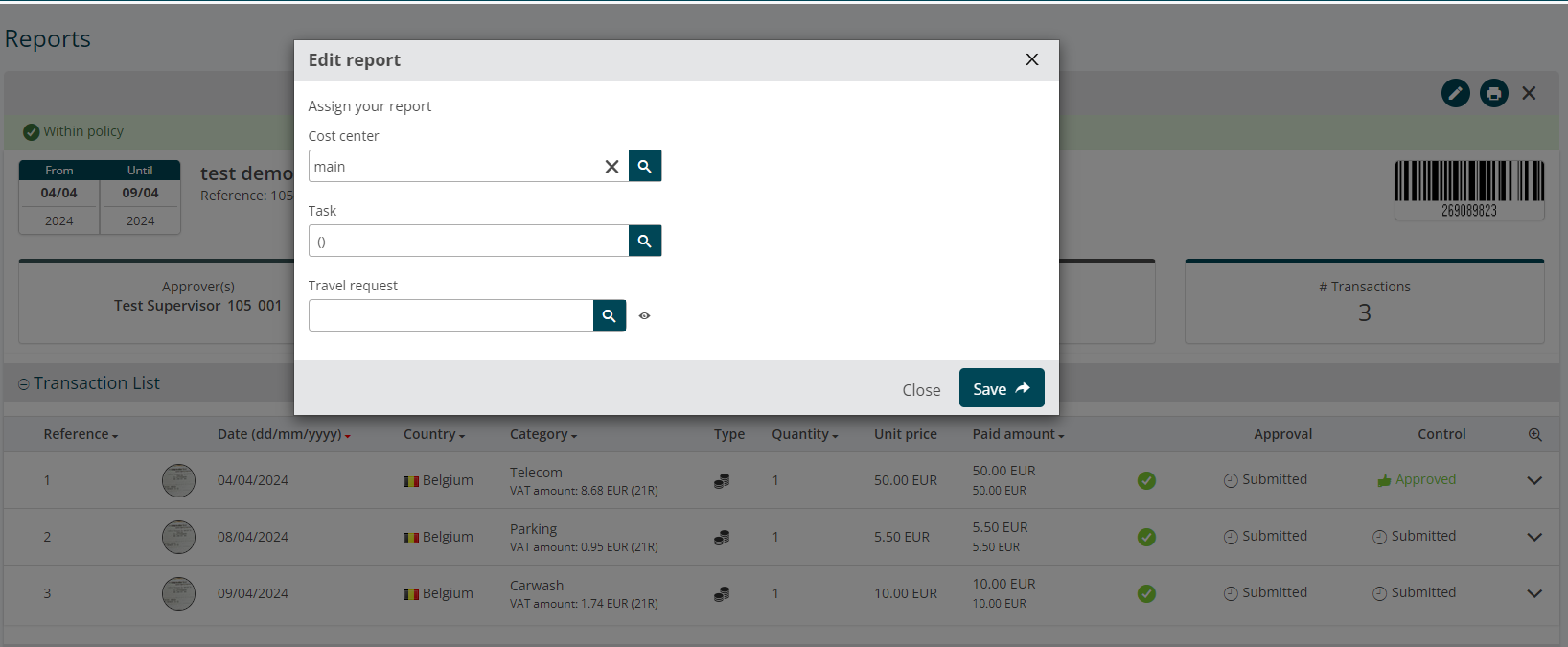Click the Travel request search icon

point(609,315)
